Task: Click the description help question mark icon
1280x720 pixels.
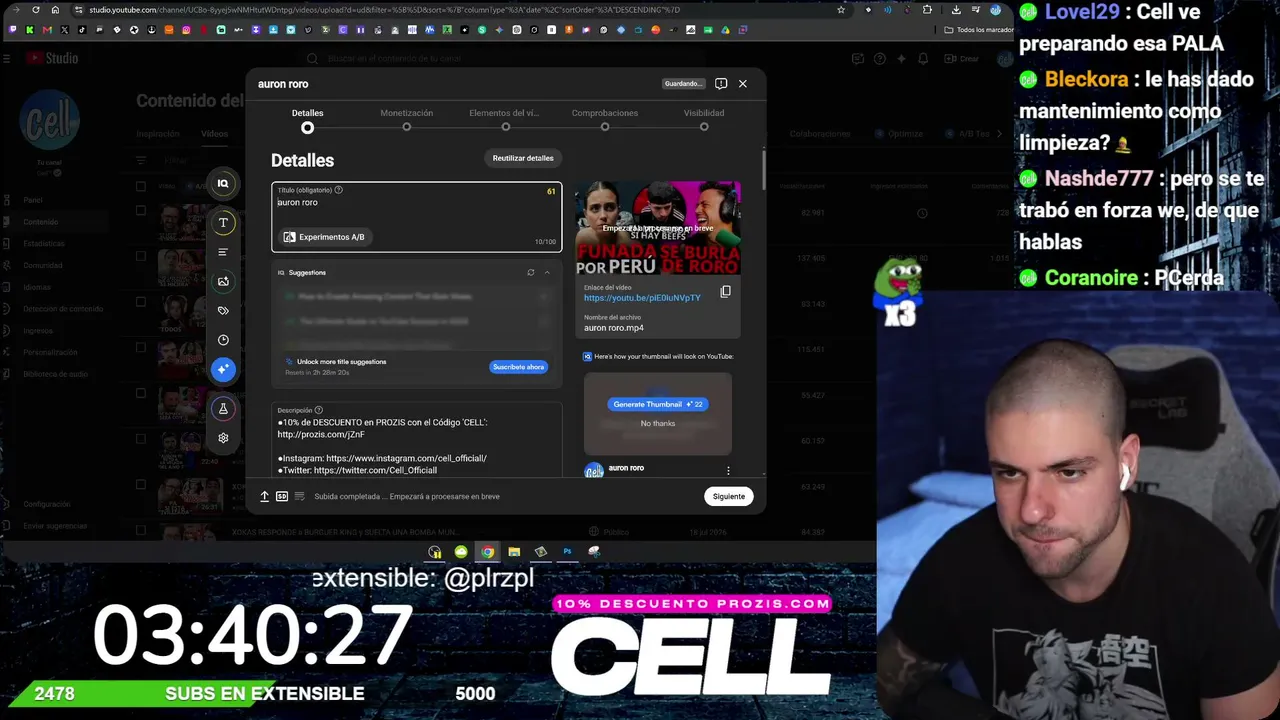Action: pyautogui.click(x=319, y=410)
